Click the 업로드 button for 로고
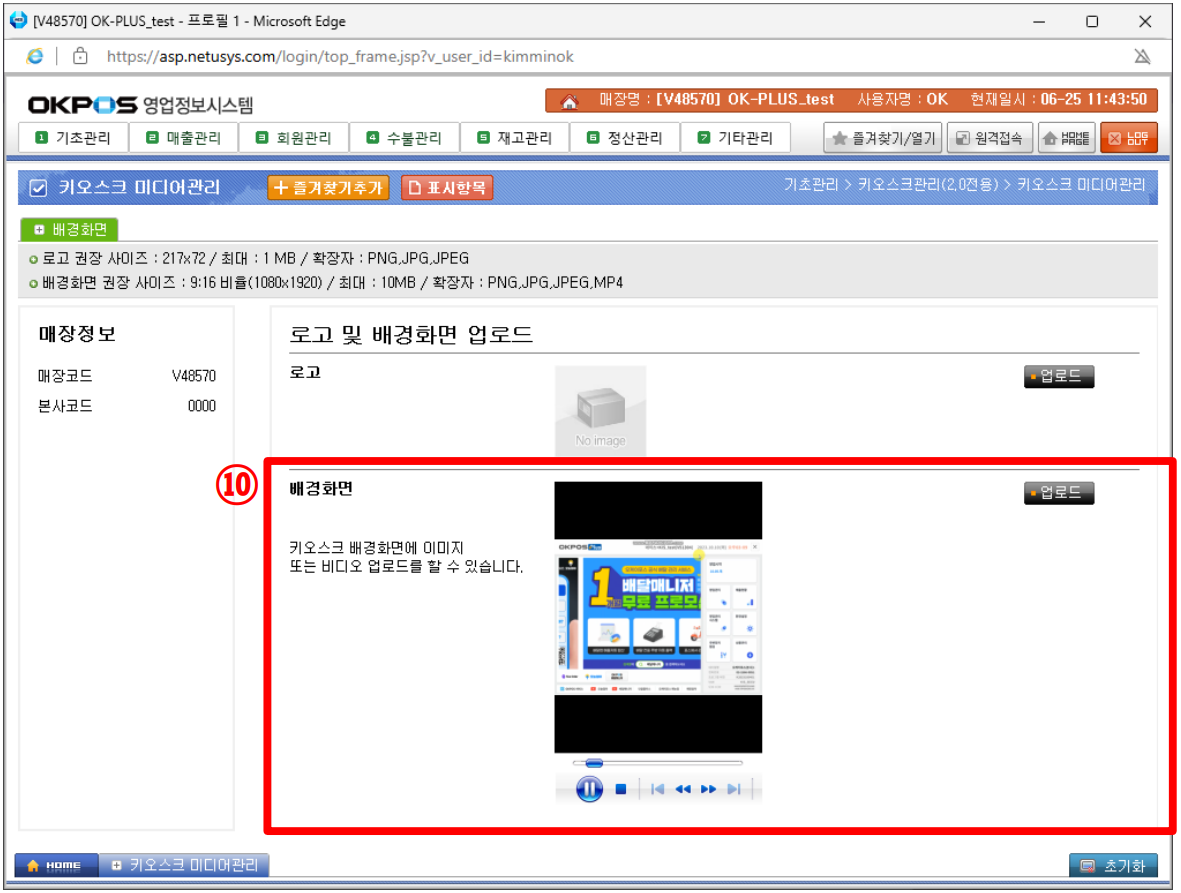Image resolution: width=1181 pixels, height=893 pixels. click(x=1059, y=377)
